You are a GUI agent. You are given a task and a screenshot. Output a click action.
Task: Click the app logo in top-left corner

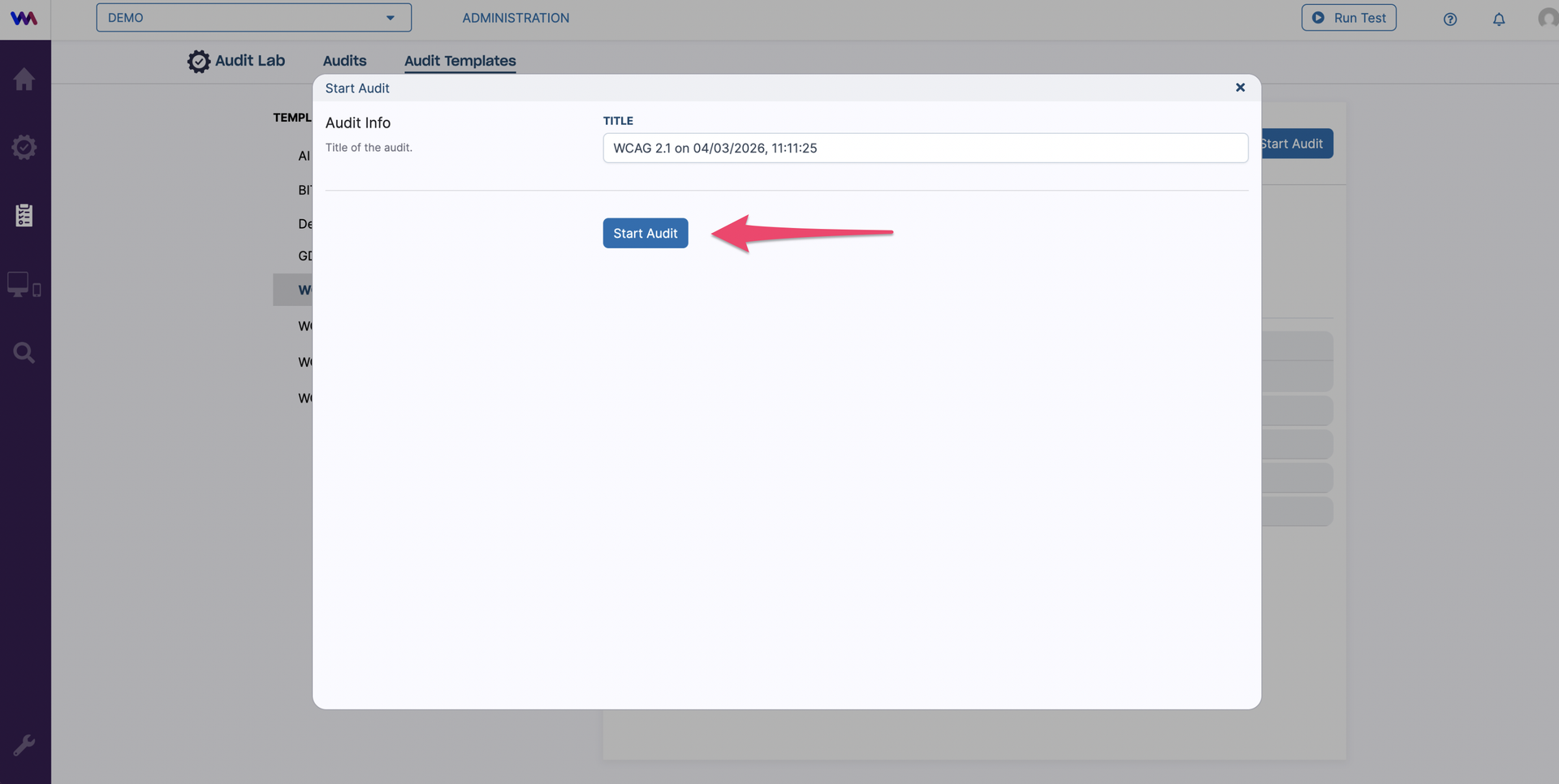(24, 18)
